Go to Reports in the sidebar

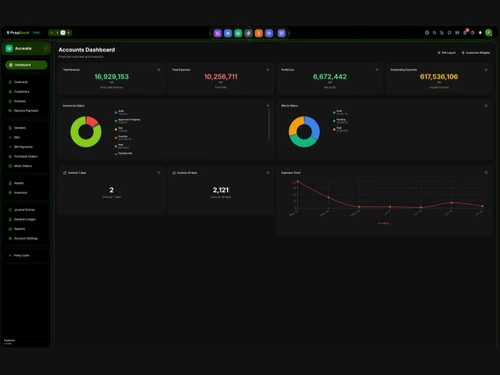point(19,229)
